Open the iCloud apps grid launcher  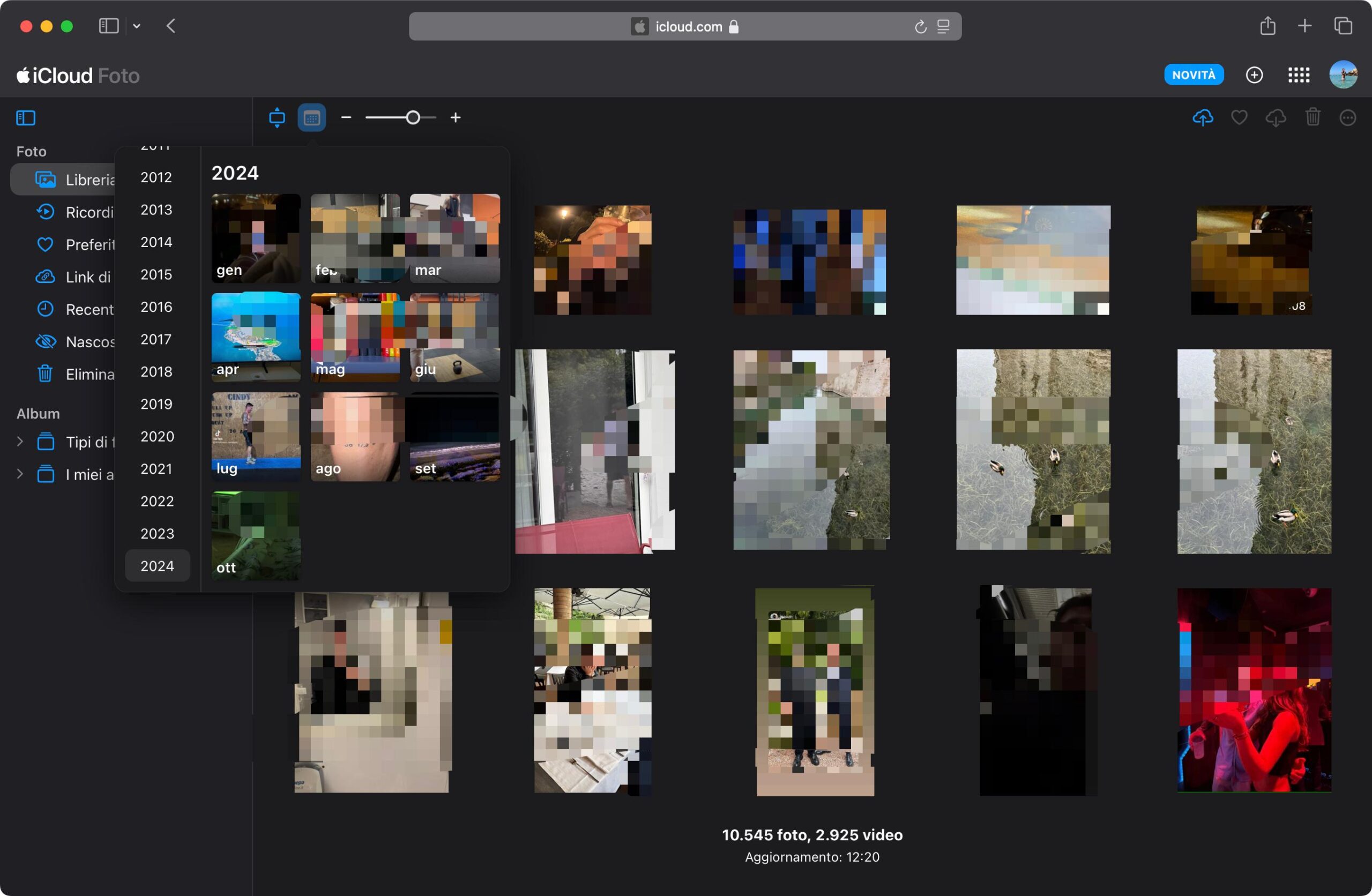coord(1298,75)
